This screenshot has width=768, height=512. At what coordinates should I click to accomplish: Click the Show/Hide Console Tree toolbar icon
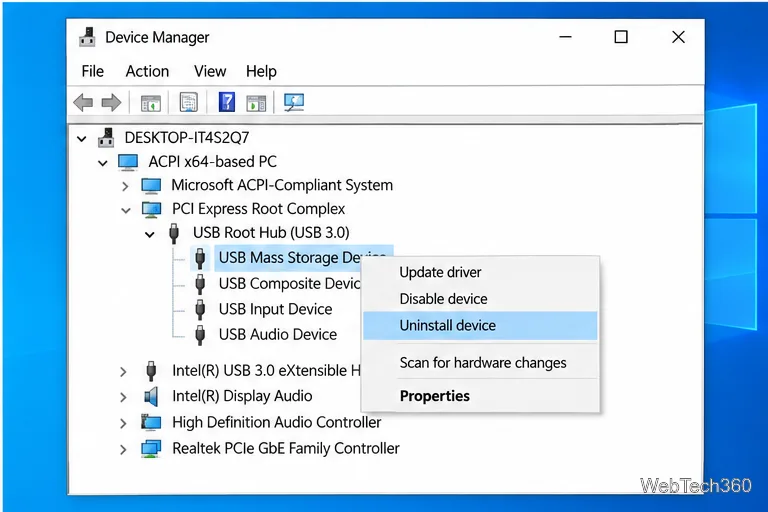(x=150, y=103)
